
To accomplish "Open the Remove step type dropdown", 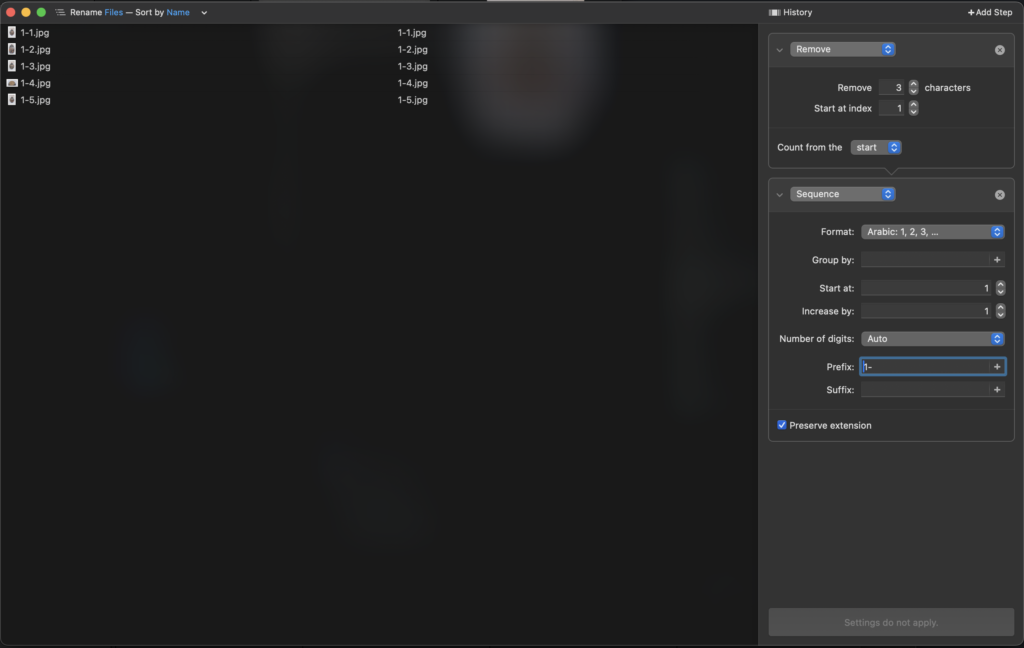I will pos(842,49).
